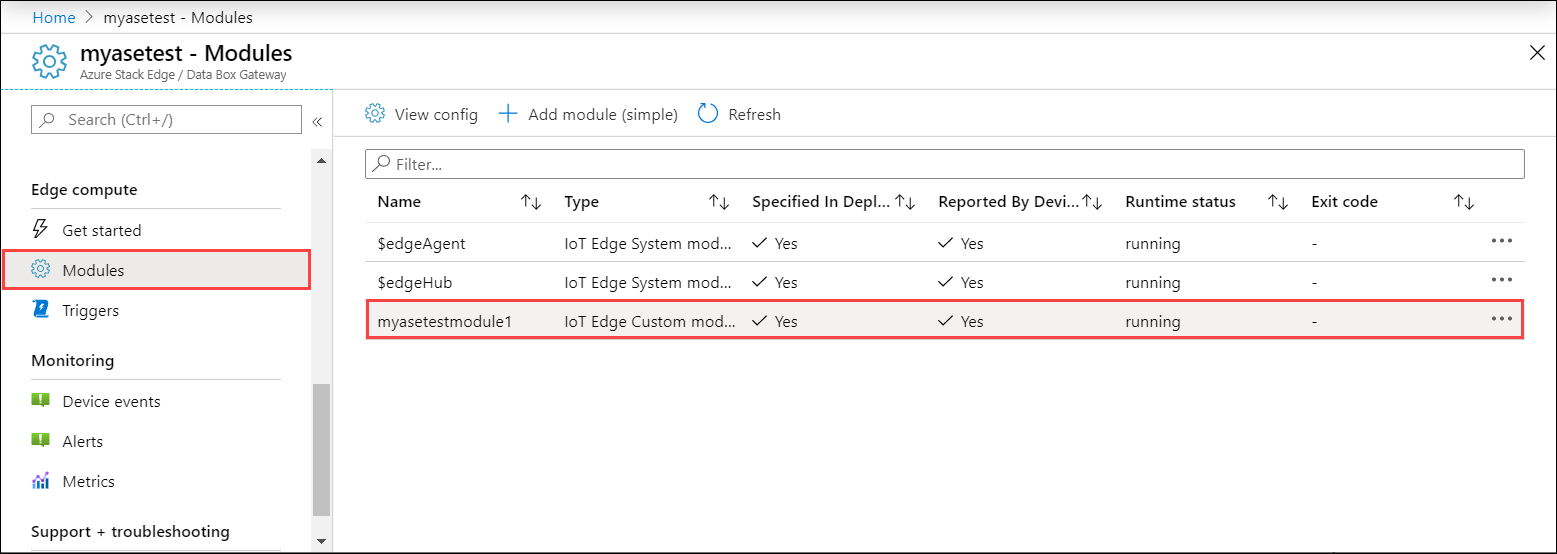Click the Edge compute section heading
Viewport: 1557px width, 554px height.
click(84, 190)
